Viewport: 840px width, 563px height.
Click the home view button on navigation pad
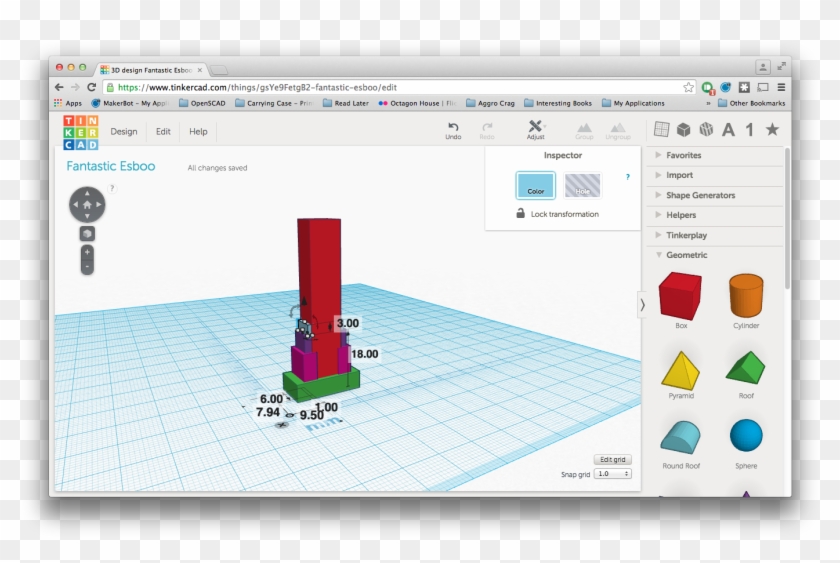pyautogui.click(x=87, y=205)
